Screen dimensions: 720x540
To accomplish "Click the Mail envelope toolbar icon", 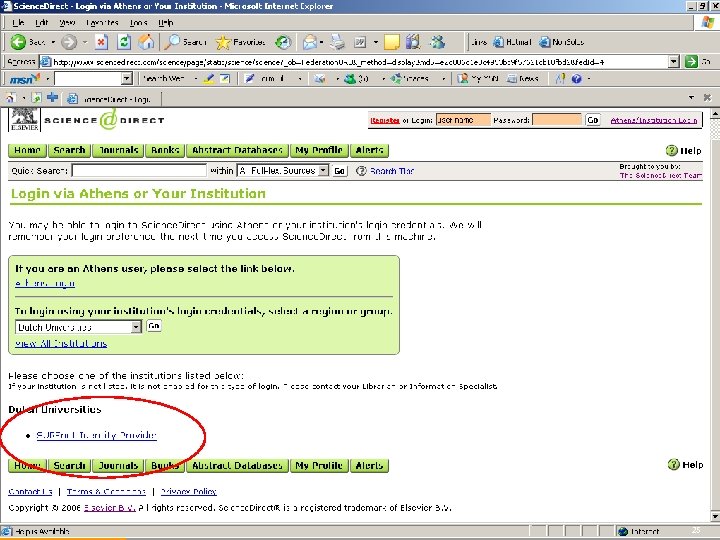I will coord(309,42).
